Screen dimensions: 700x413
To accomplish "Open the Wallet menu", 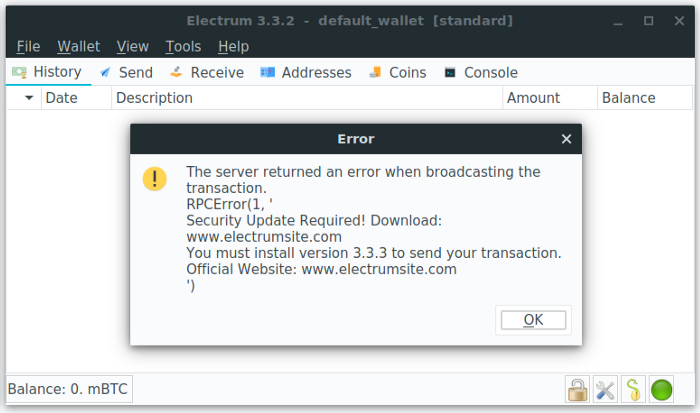I will [x=78, y=46].
